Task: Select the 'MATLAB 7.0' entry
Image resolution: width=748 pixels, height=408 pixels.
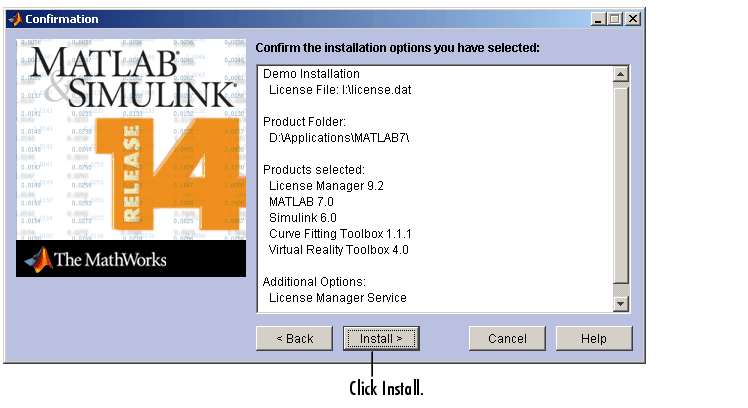Action: coord(301,202)
